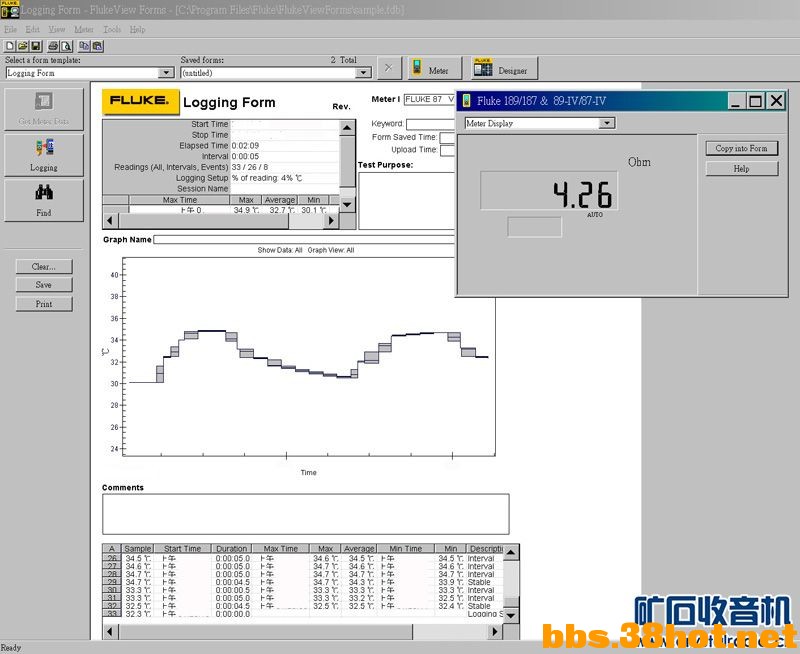Click the Clear... button
The image size is (800, 654).
click(44, 266)
